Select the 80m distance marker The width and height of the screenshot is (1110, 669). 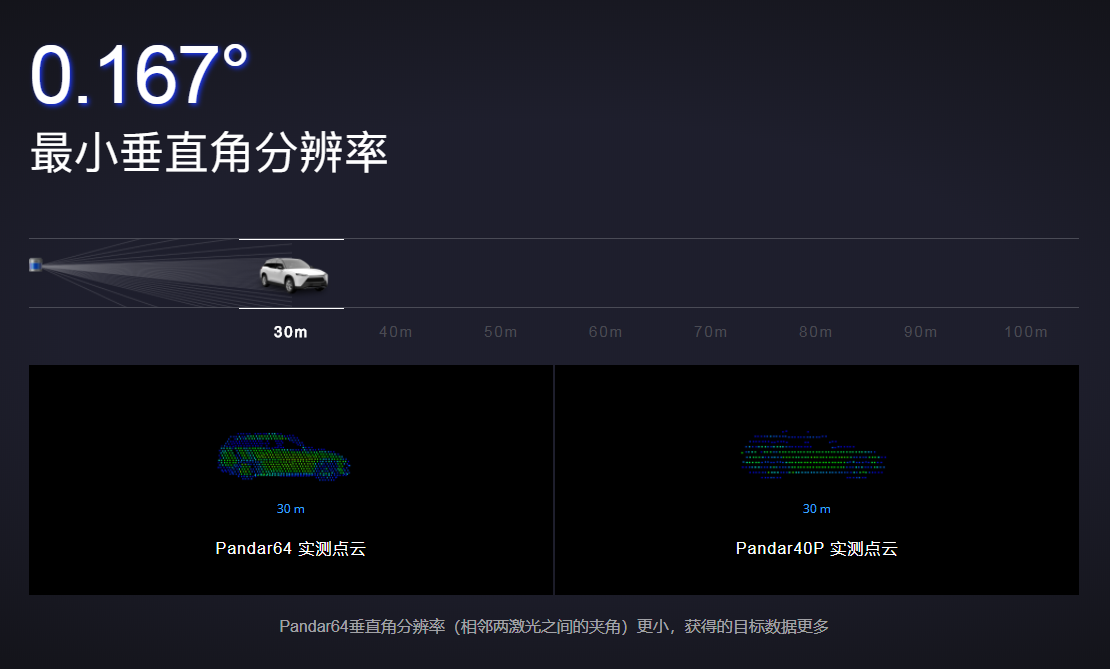pos(816,332)
